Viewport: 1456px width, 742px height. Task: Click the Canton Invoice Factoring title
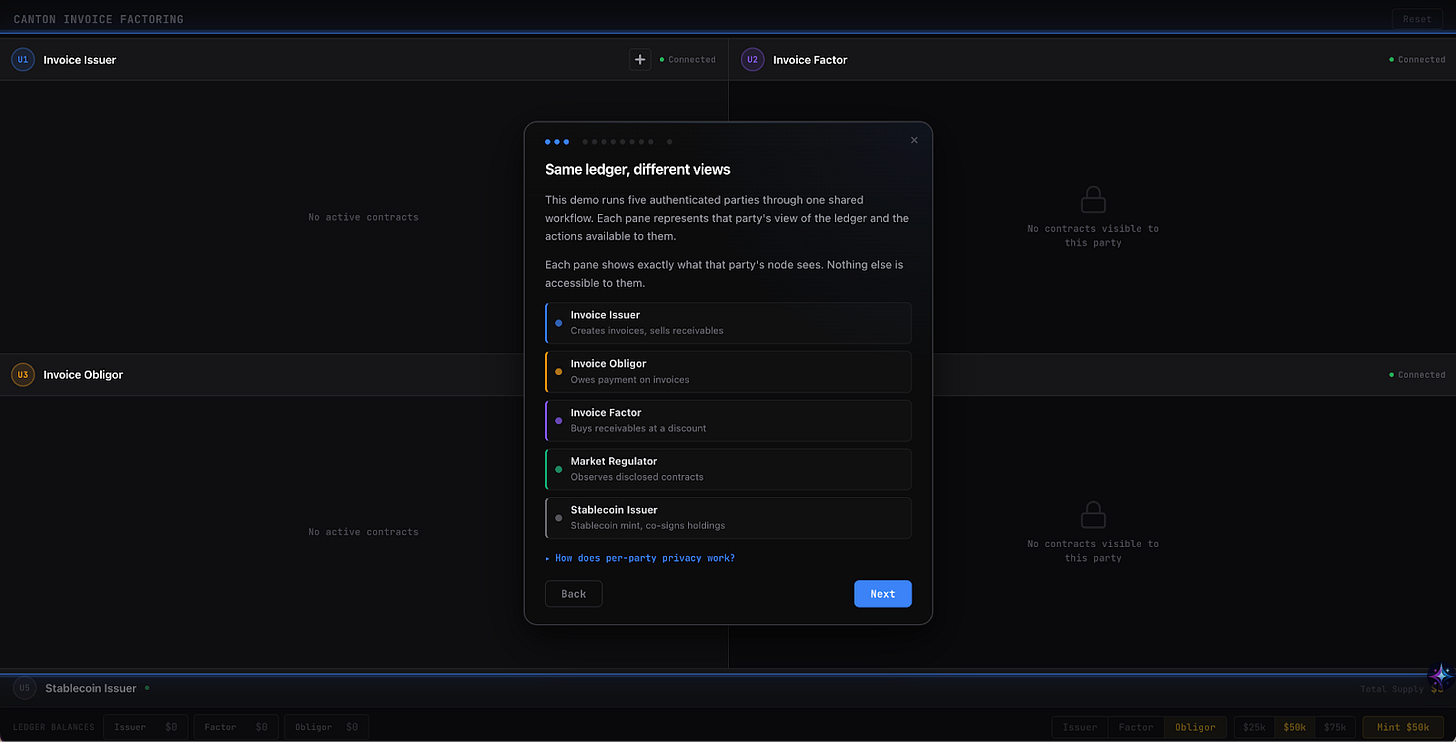pos(99,19)
